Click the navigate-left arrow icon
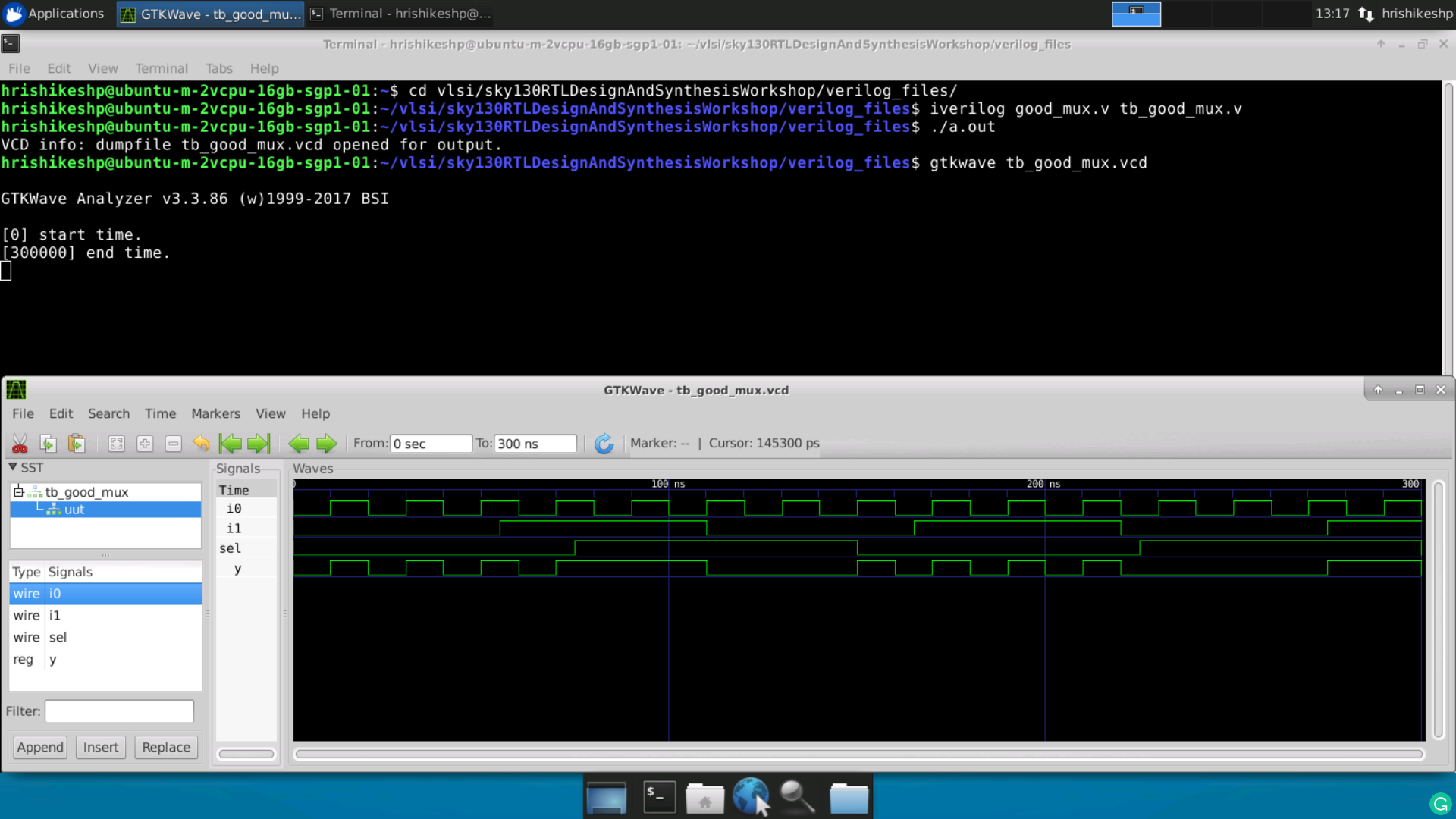This screenshot has height=819, width=1456. [298, 443]
